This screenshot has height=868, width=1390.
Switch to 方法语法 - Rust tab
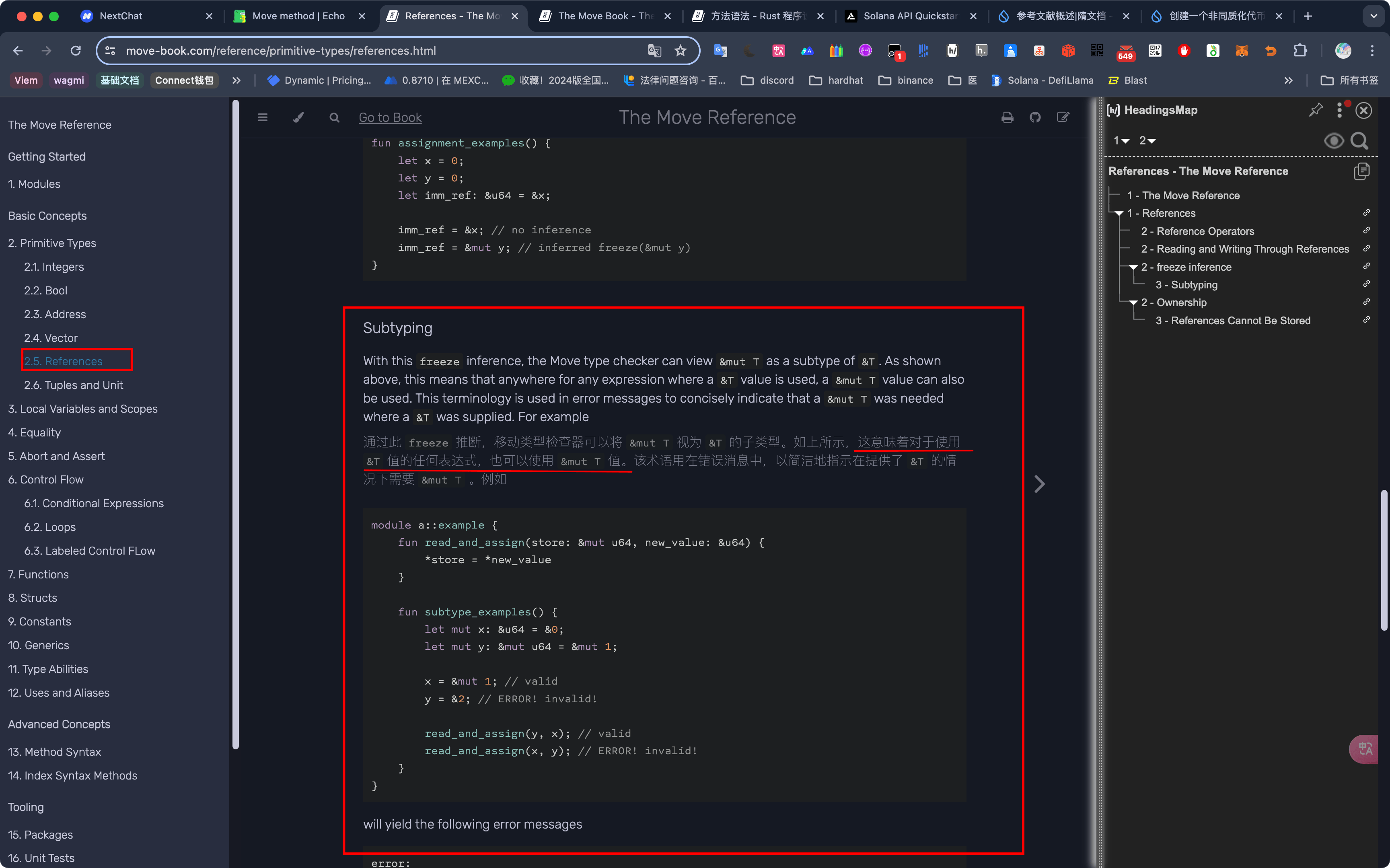click(x=758, y=16)
